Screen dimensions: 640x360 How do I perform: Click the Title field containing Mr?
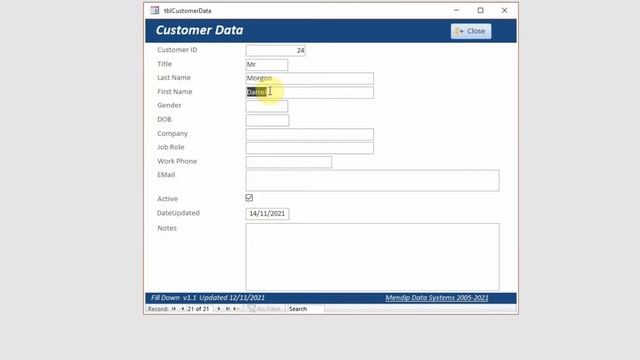coord(267,64)
